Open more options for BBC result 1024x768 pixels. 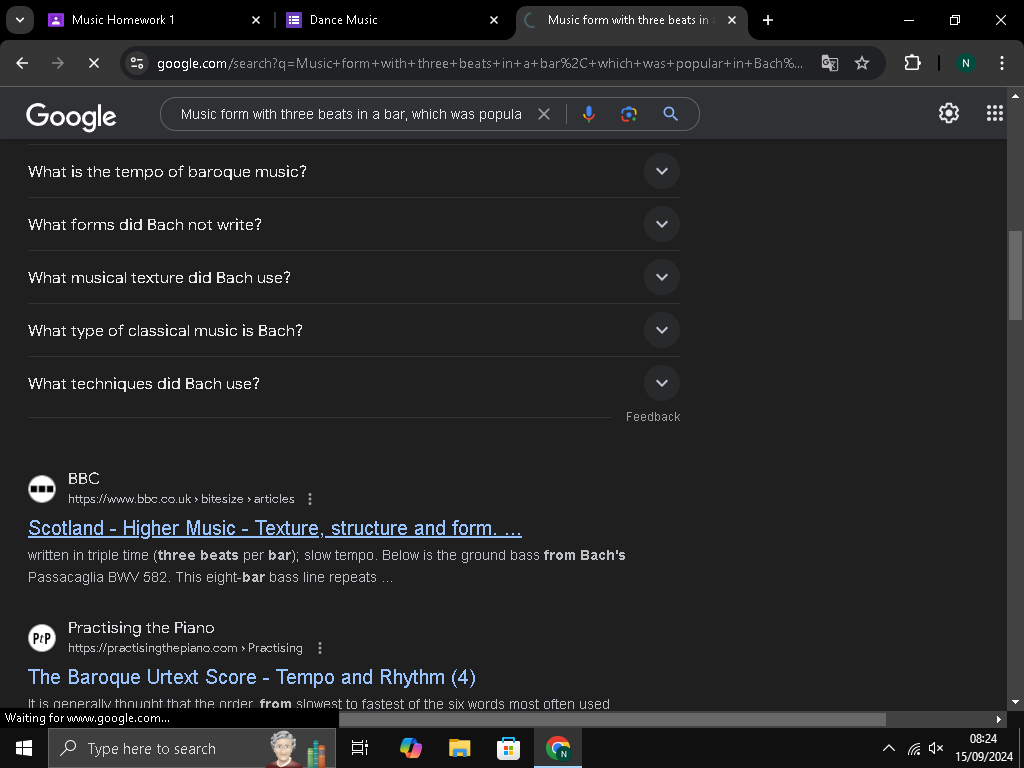point(310,499)
